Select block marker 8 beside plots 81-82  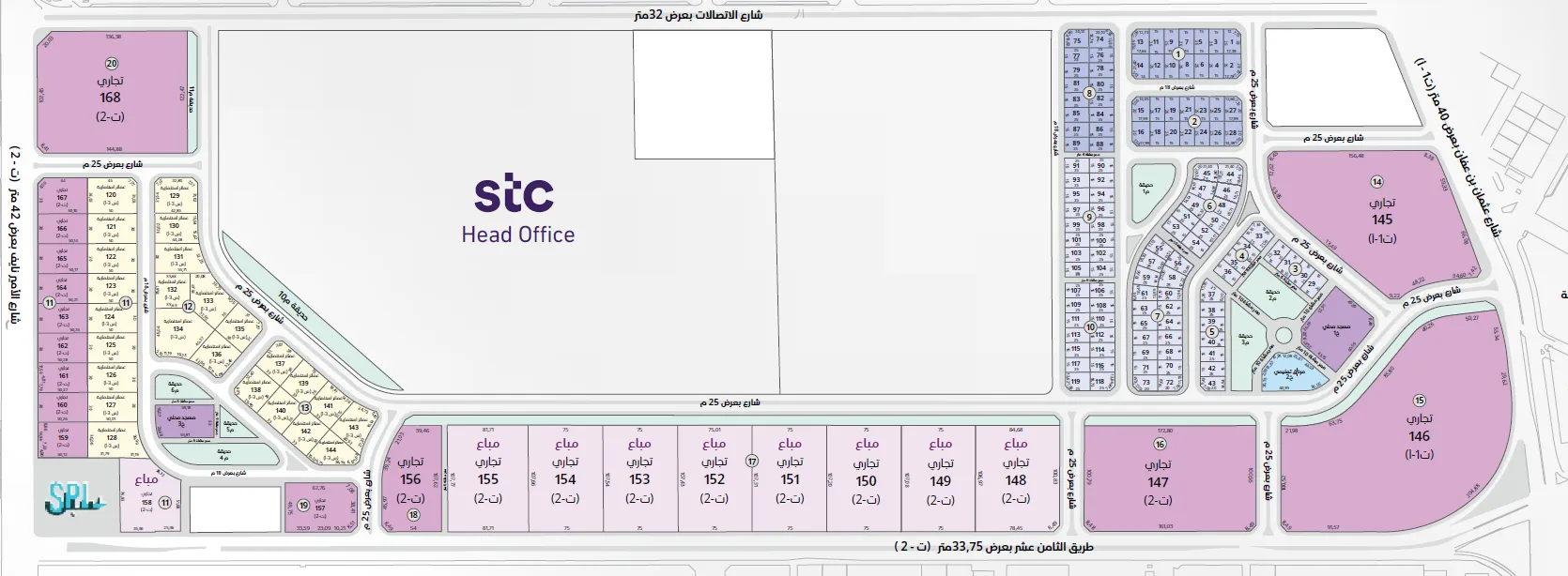coord(1089,93)
